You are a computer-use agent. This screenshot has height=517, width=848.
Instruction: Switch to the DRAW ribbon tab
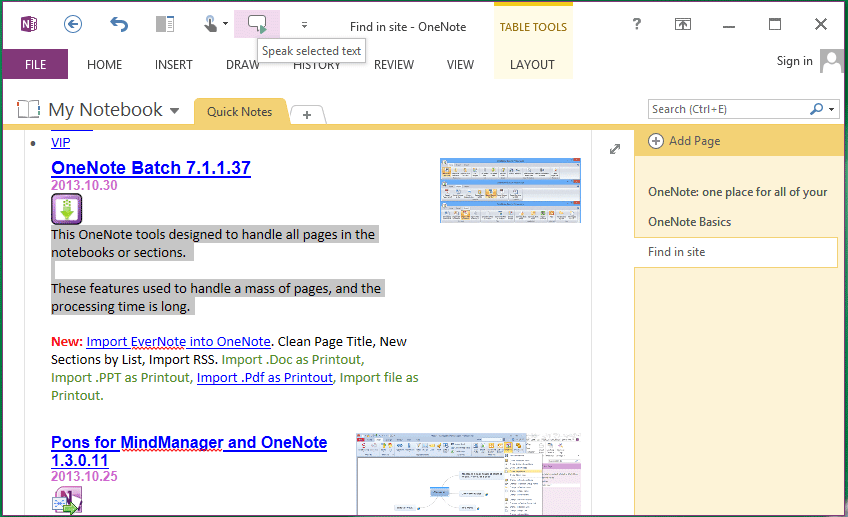coord(242,65)
